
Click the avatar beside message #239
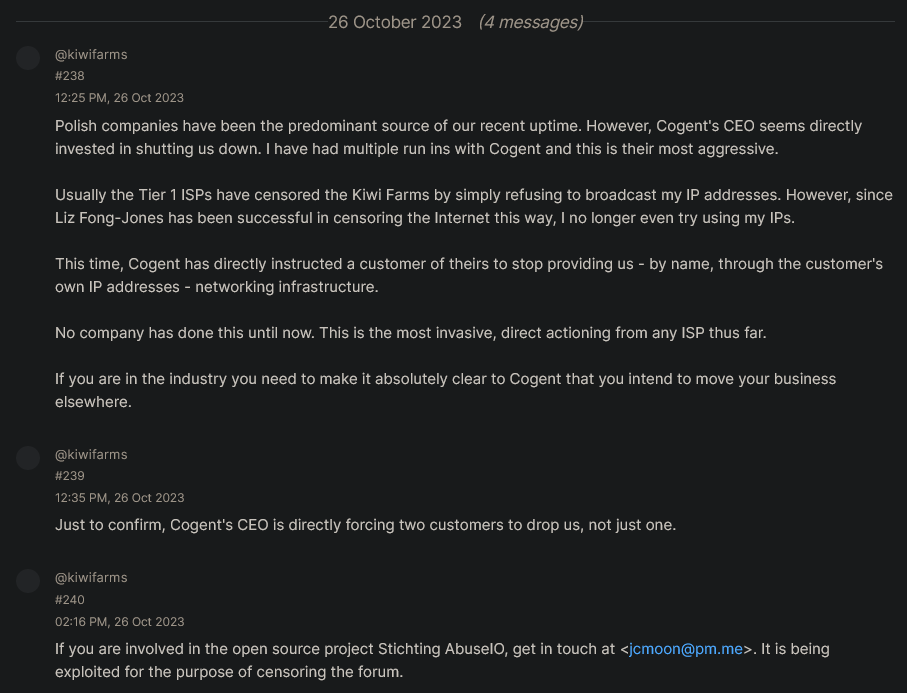(x=28, y=458)
